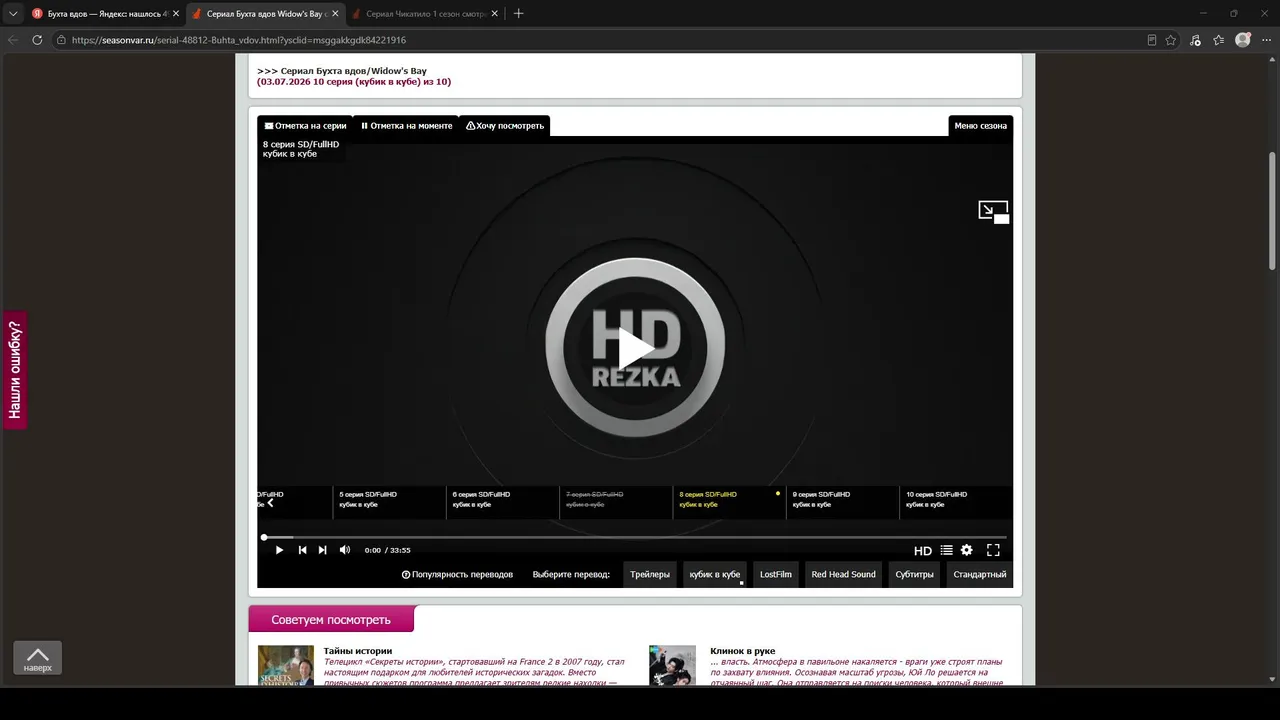Switch to the Сериал Чикатило browser tab
This screenshot has height=720, width=1280.
[425, 14]
